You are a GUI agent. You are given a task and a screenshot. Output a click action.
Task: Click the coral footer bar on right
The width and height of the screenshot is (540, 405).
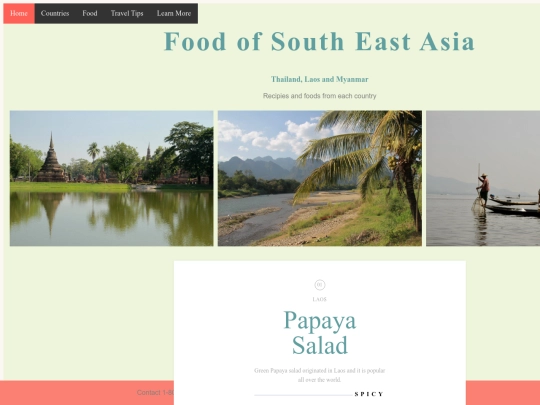coord(503,393)
